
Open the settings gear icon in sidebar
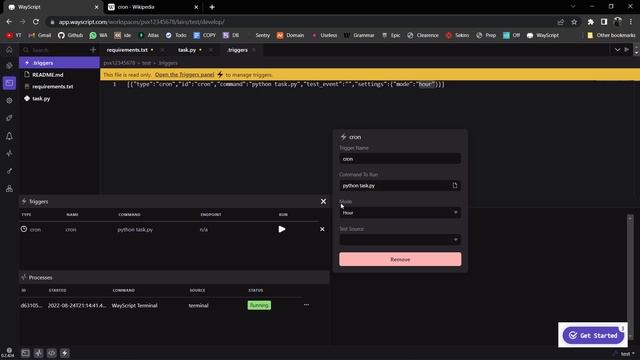[9, 100]
